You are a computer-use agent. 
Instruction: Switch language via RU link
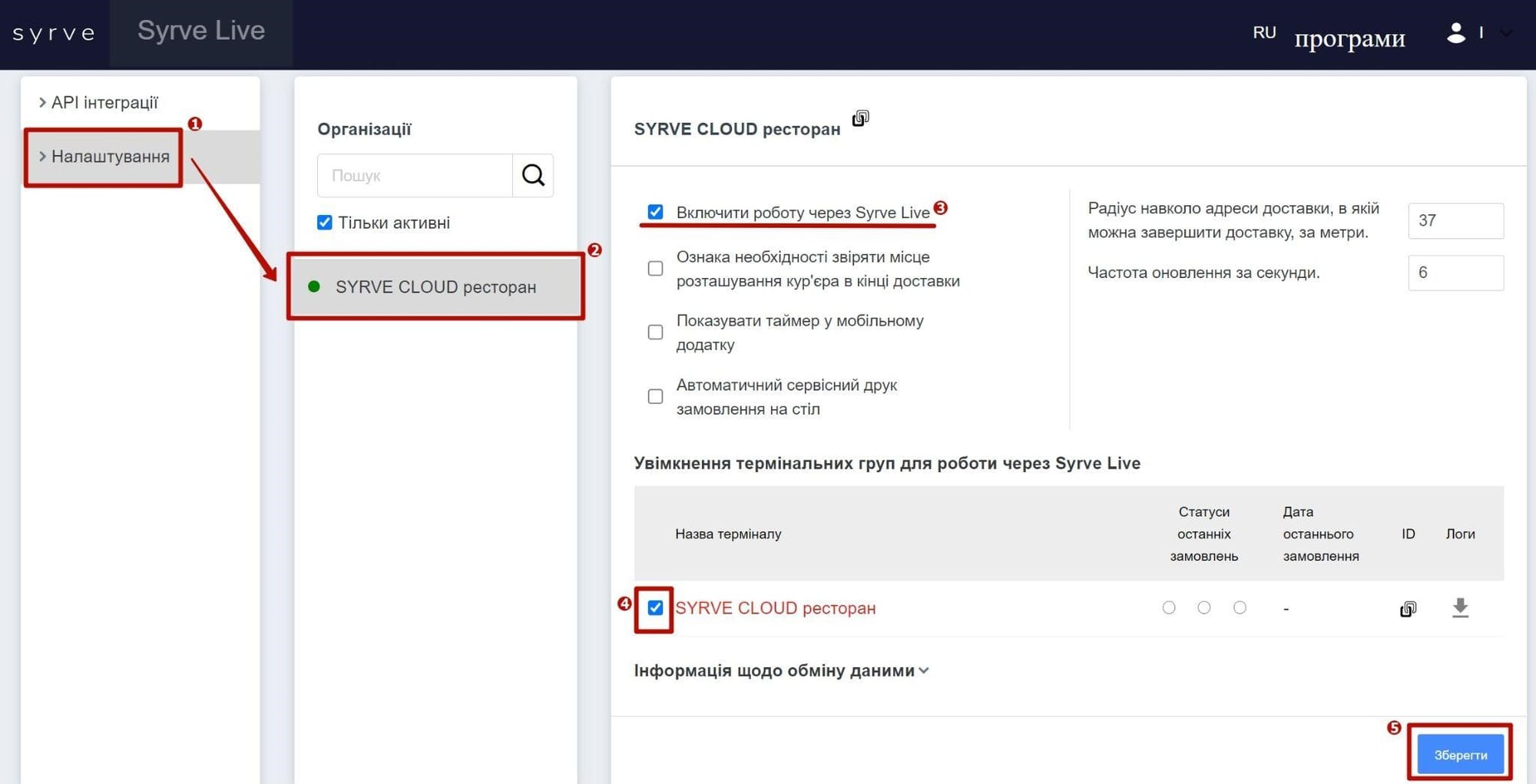point(1264,32)
